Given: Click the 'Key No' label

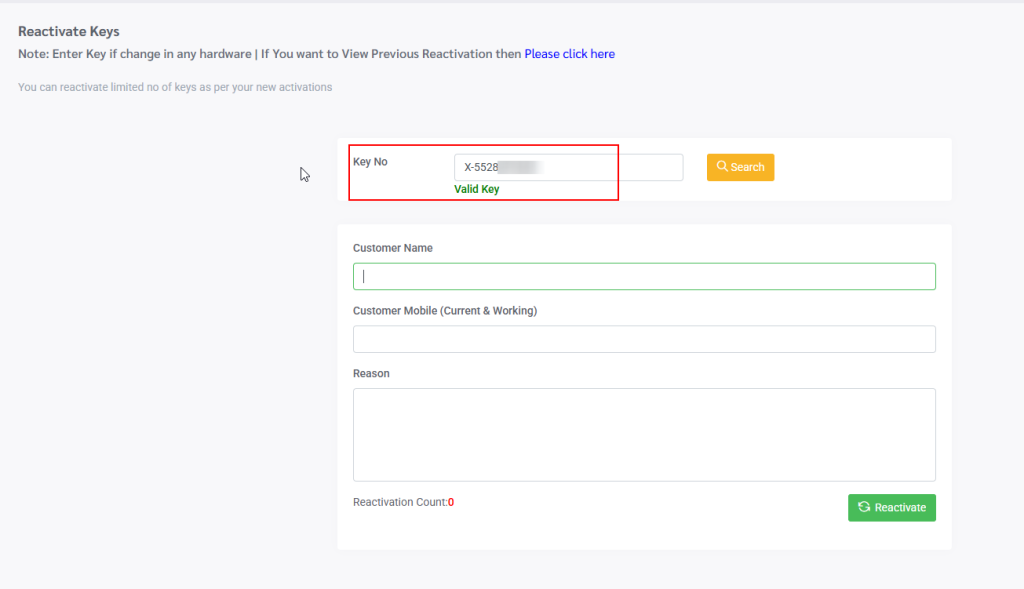Looking at the screenshot, I should coord(370,162).
